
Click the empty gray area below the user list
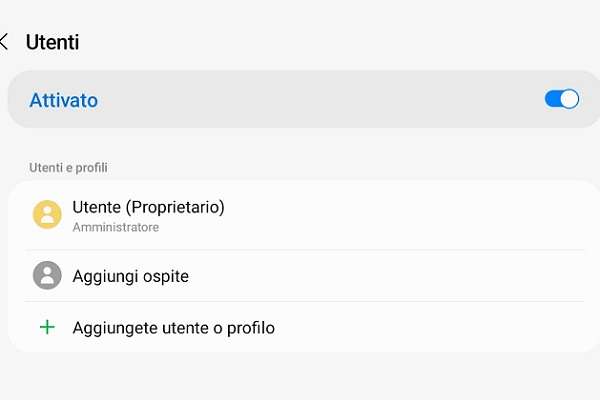(x=300, y=378)
